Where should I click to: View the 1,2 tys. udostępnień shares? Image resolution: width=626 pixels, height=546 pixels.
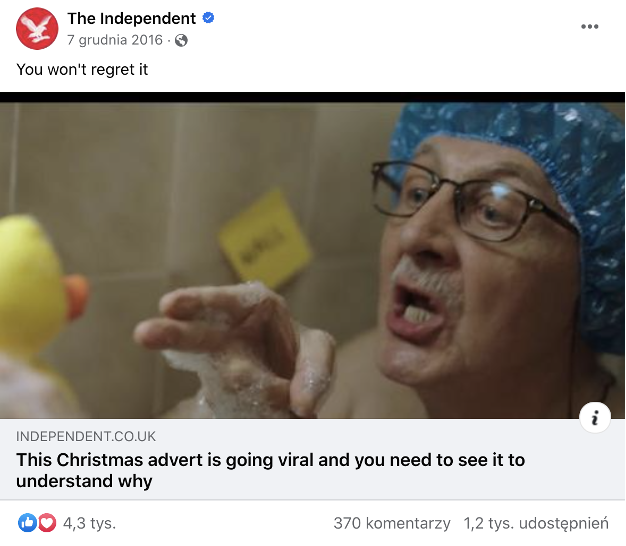[x=536, y=523]
